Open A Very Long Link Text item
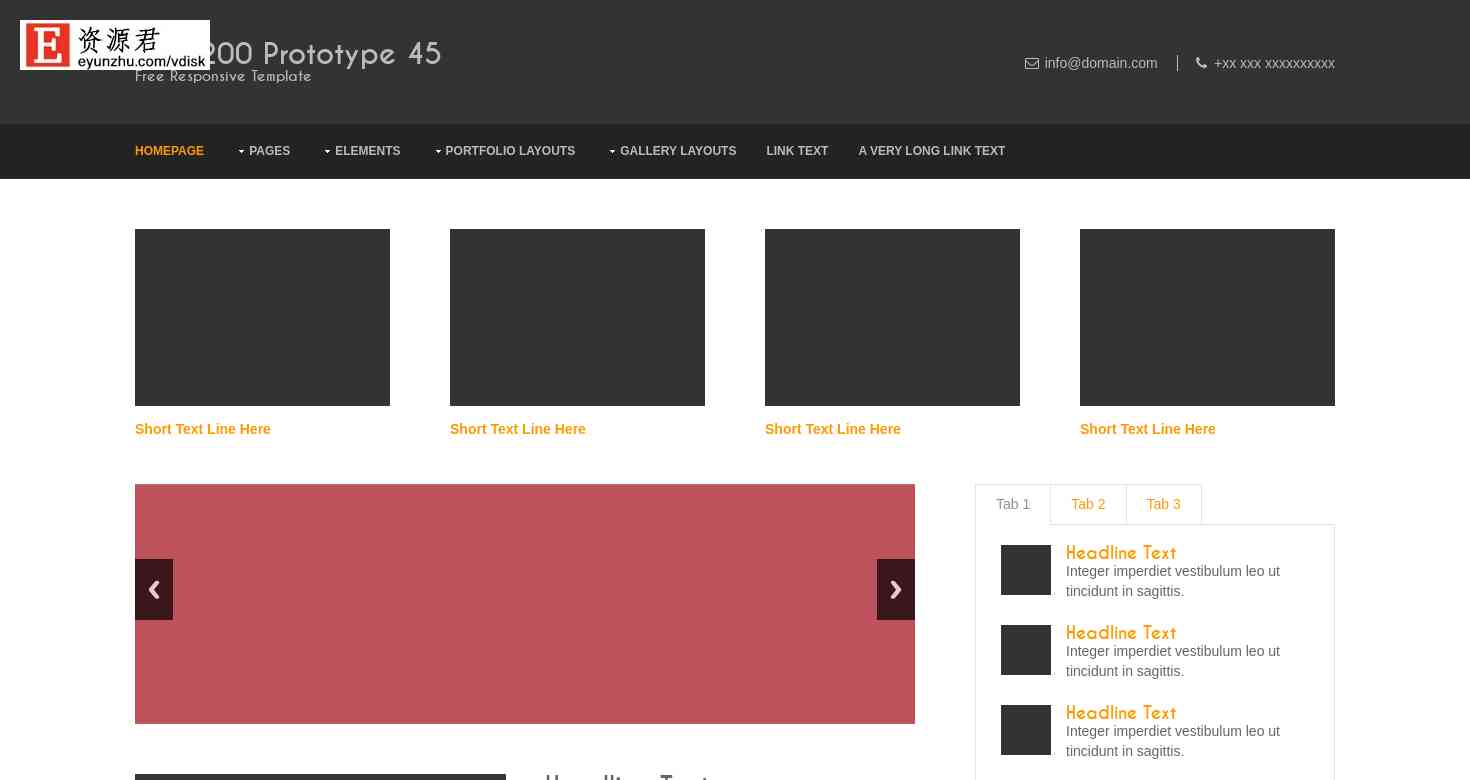1470x780 pixels. coord(931,151)
